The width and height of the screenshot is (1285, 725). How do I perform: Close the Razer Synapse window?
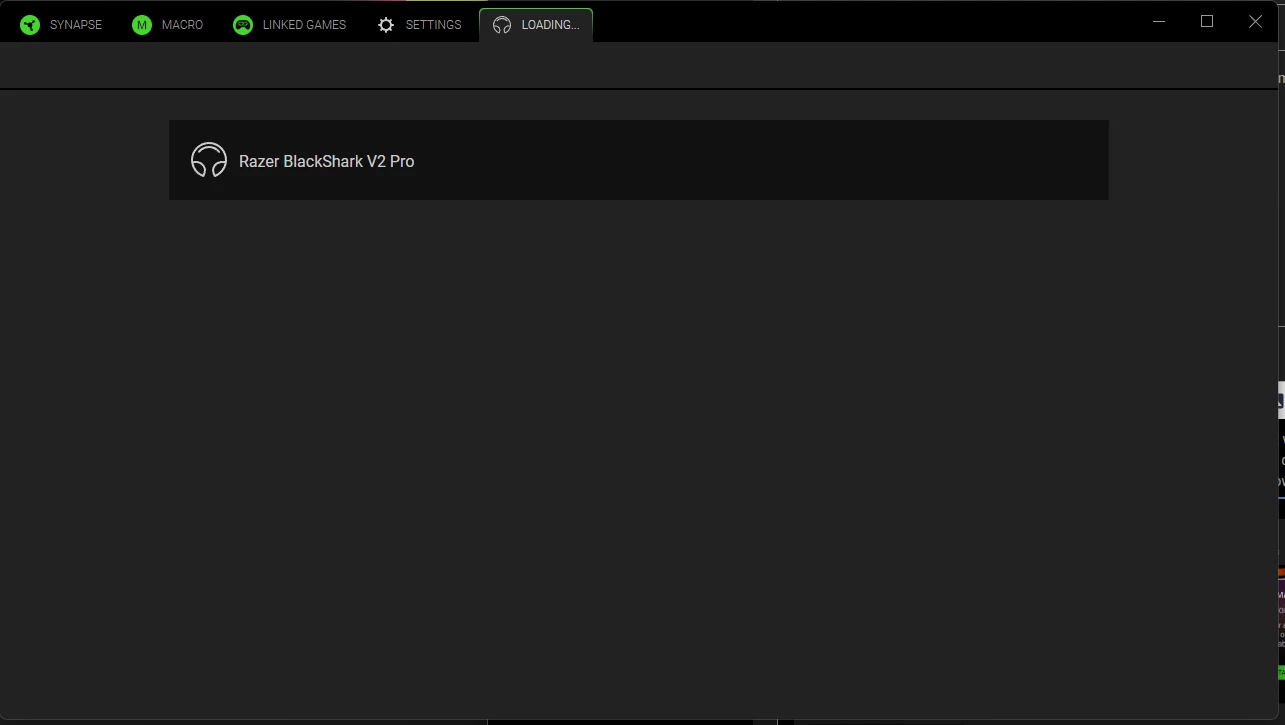tap(1256, 21)
